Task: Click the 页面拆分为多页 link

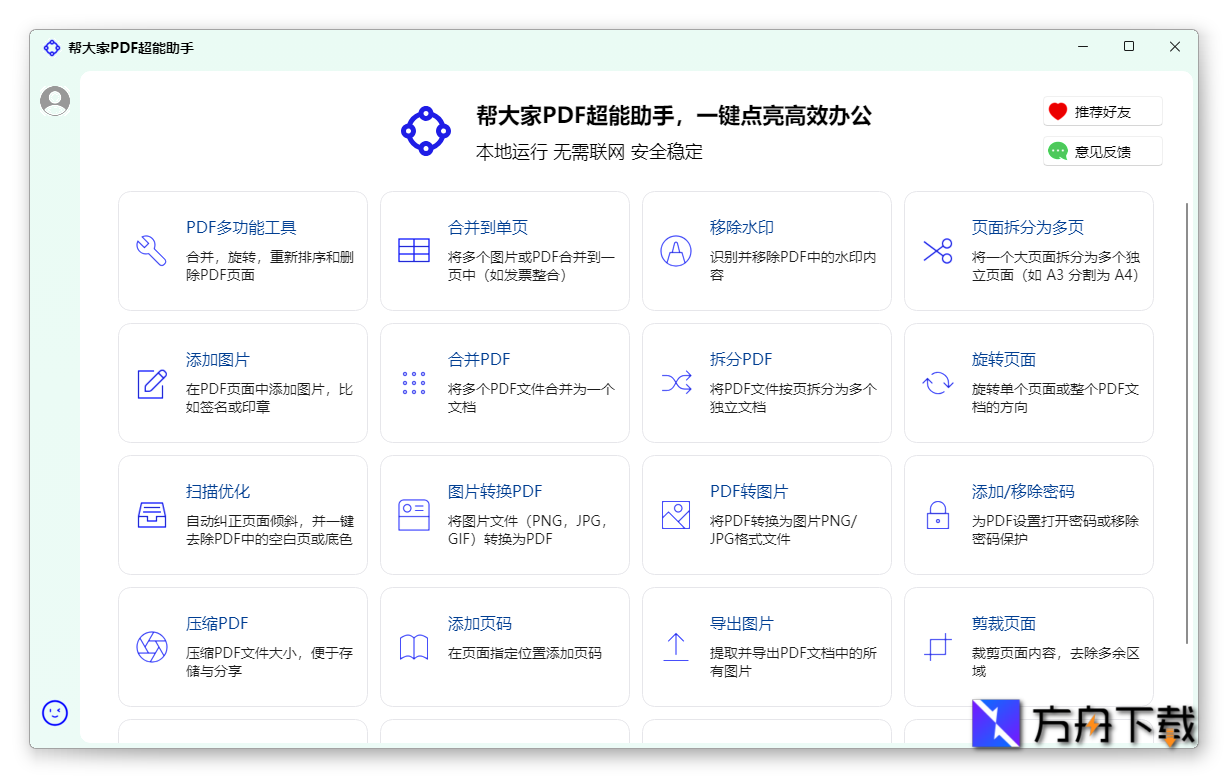Action: (x=1027, y=227)
